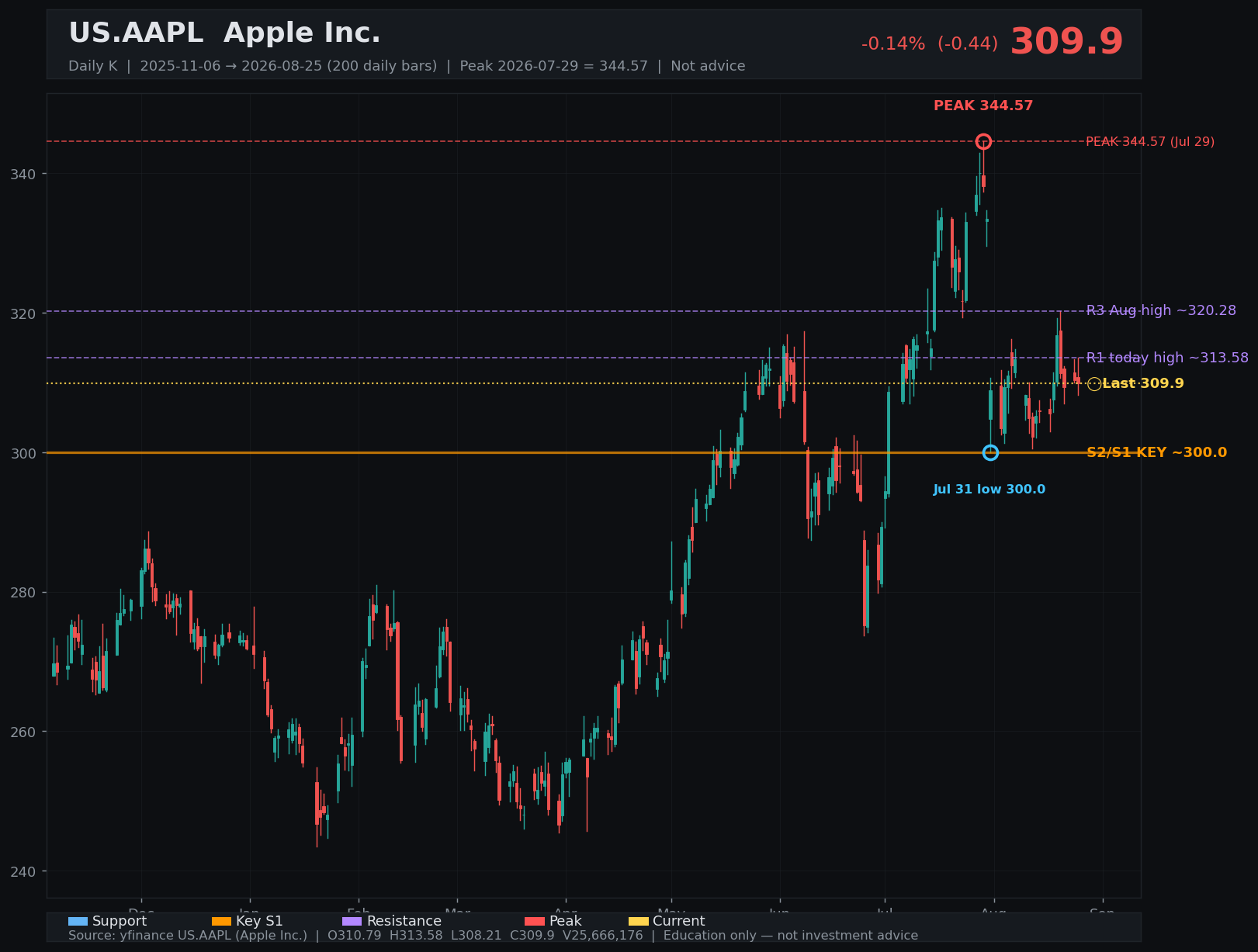
Task: Click the 'Resistance' legend text
Action: click(404, 921)
